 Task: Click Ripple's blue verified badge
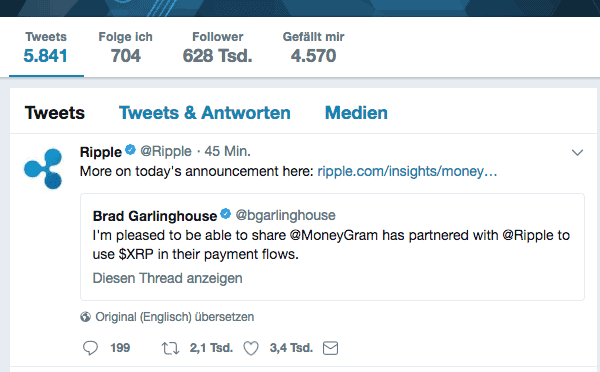click(x=130, y=150)
